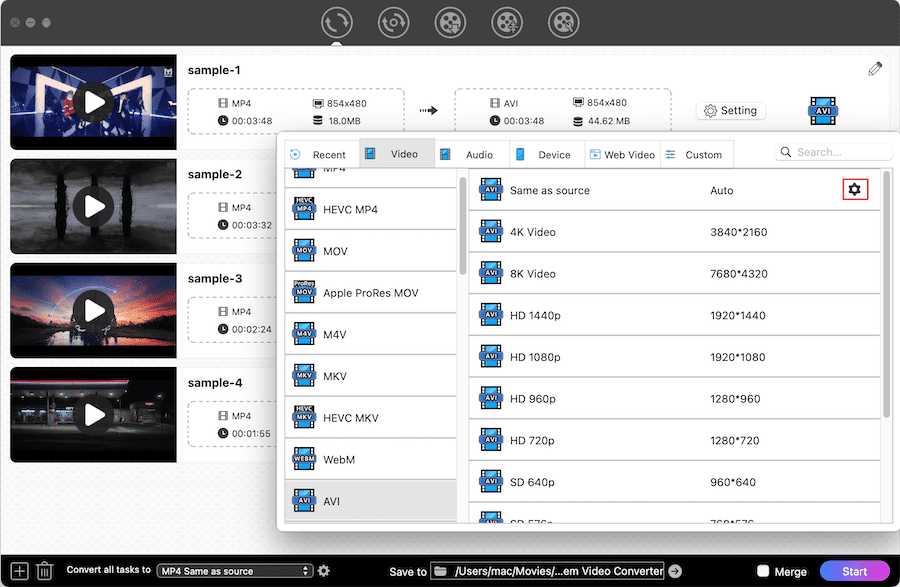The width and height of the screenshot is (900, 587).
Task: Select the M4V format
Action: point(371,335)
